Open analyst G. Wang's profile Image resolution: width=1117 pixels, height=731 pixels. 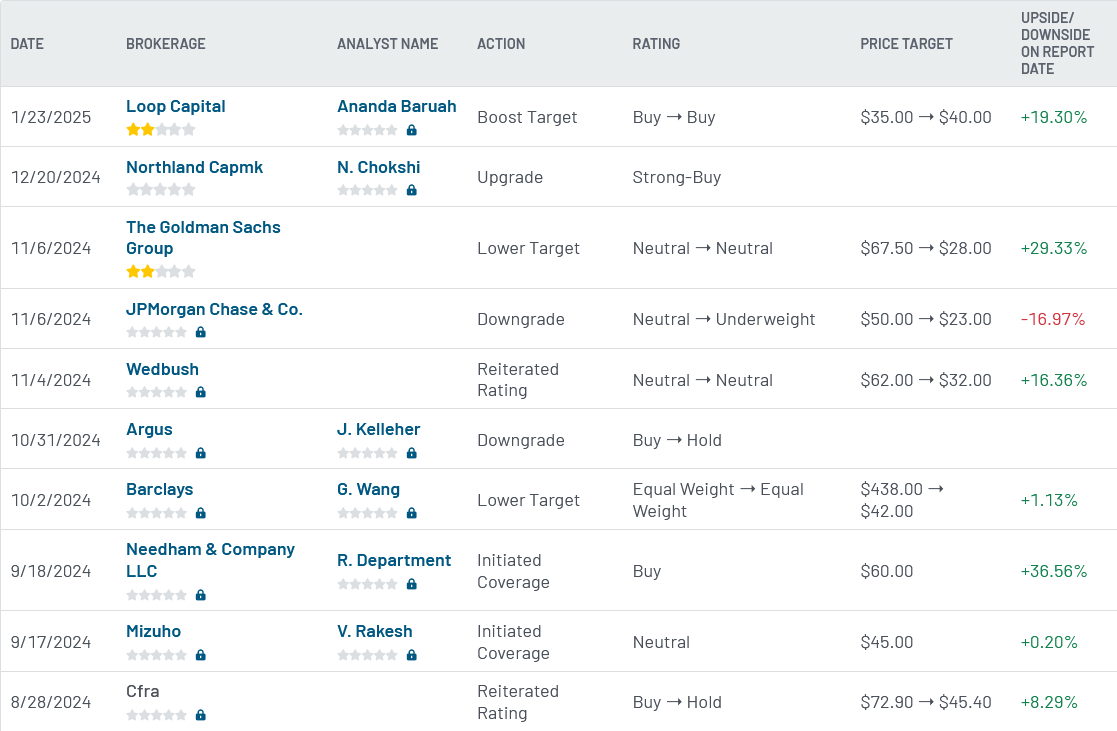[x=368, y=489]
